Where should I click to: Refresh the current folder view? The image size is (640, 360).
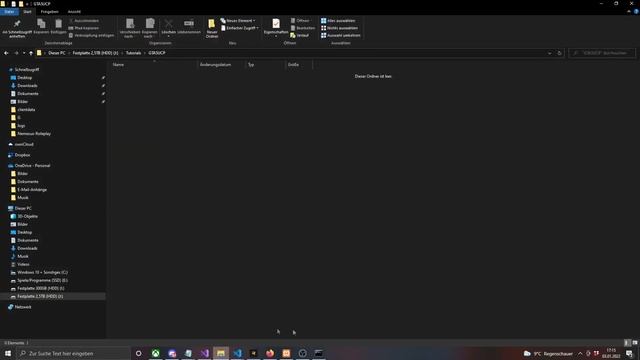[x=559, y=53]
